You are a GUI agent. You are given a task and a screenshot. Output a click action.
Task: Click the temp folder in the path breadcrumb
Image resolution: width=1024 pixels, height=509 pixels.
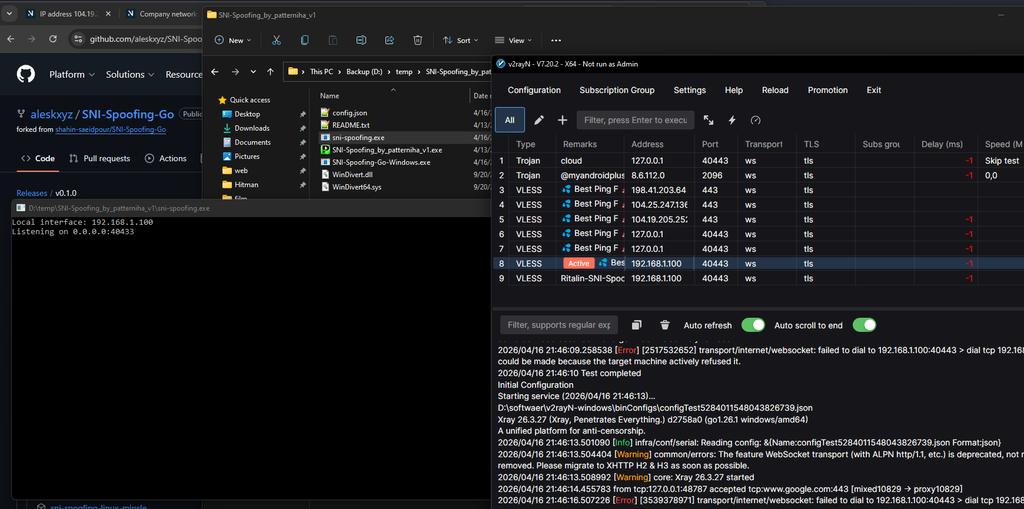(x=404, y=71)
